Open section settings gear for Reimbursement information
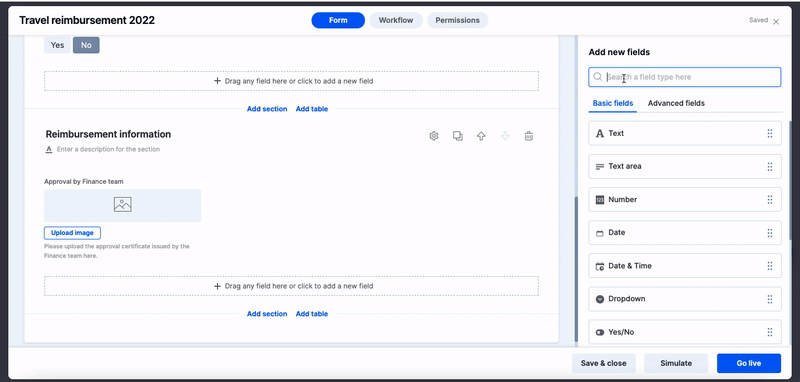 point(434,136)
